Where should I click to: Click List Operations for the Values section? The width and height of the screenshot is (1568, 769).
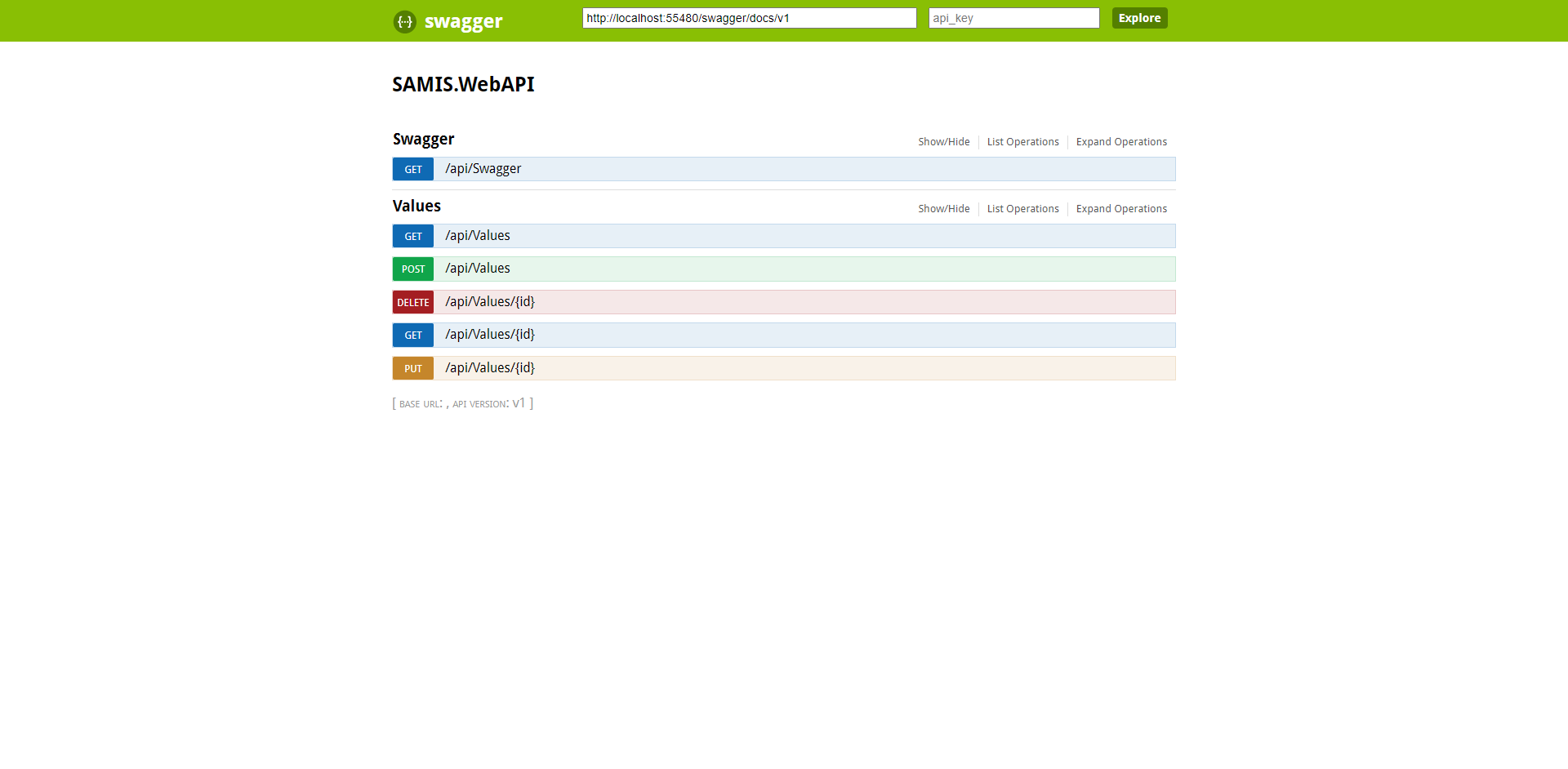tap(1022, 209)
